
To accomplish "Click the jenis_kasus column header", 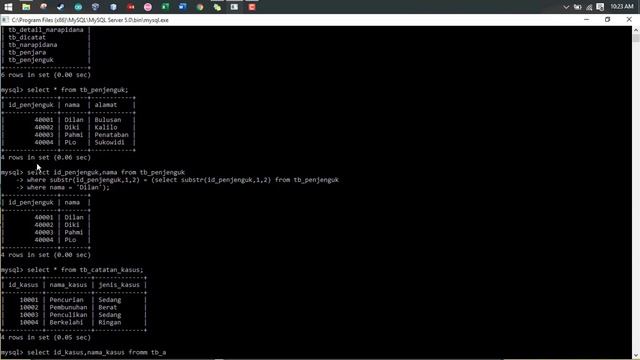I will pyautogui.click(x=119, y=285).
